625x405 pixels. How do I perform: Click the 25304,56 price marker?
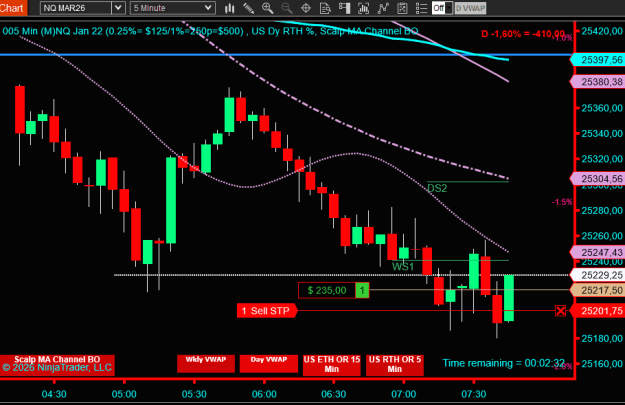tap(597, 179)
